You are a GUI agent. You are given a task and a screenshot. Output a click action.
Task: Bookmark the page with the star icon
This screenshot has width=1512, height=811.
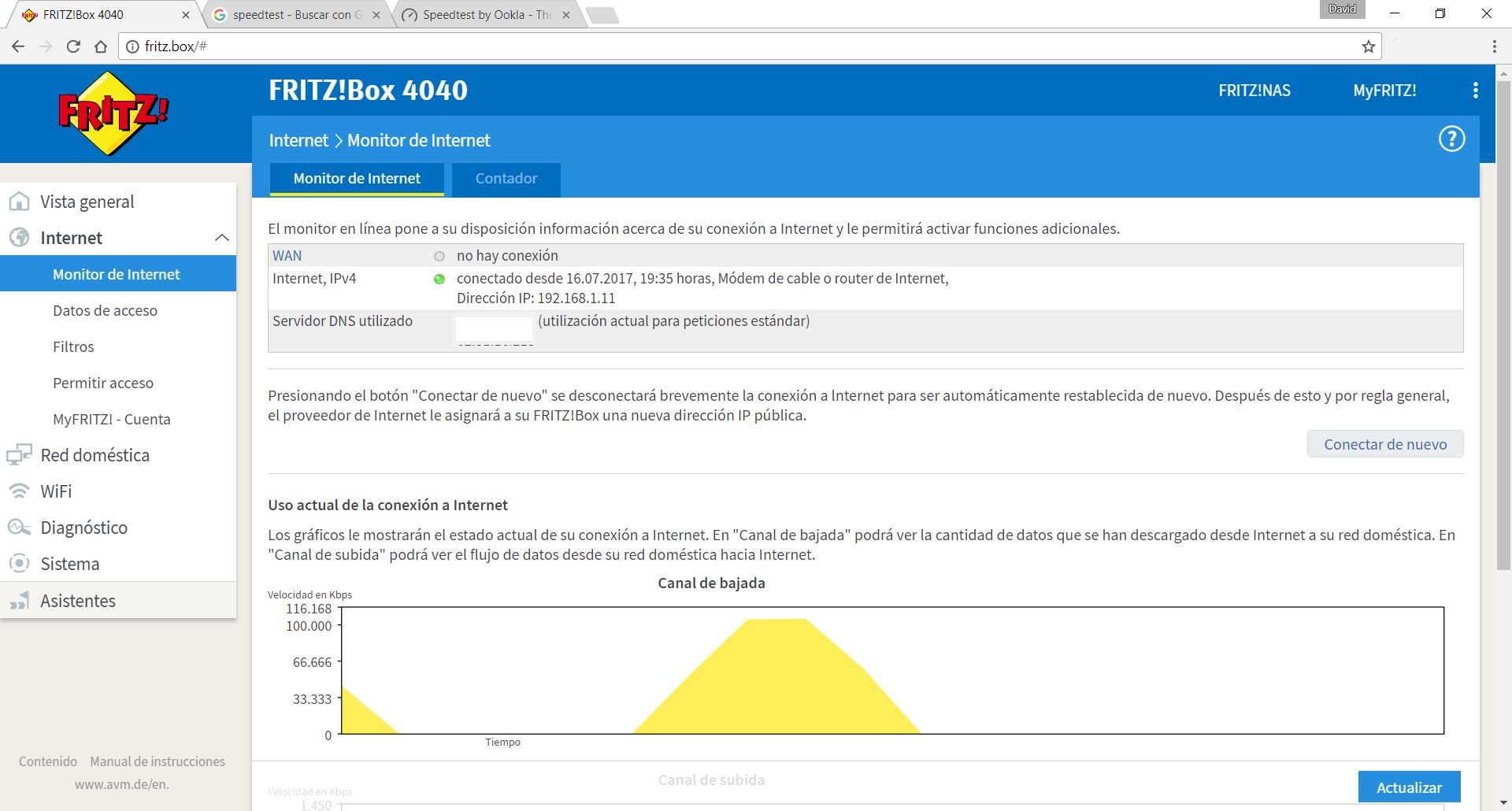coord(1368,46)
